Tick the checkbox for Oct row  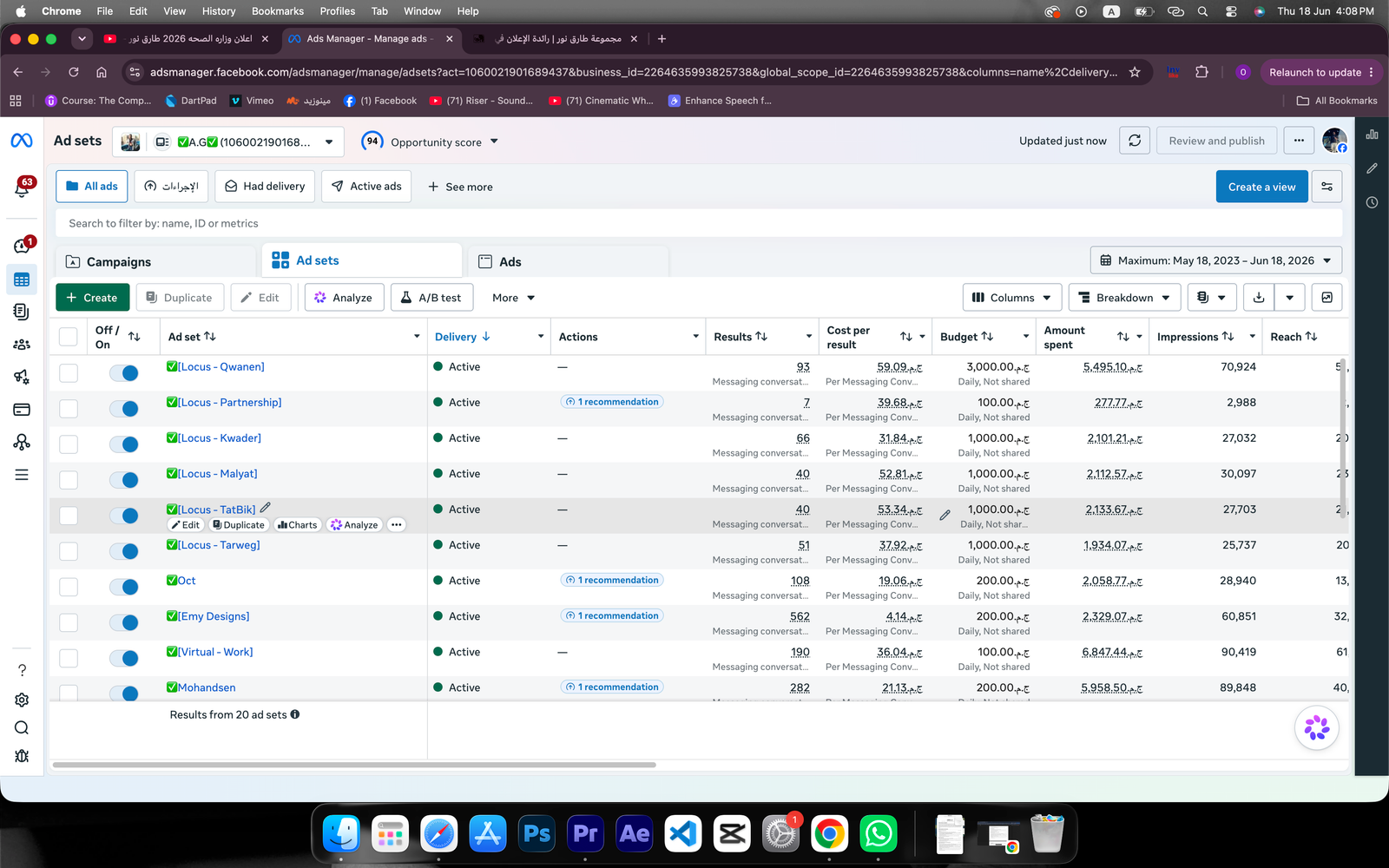(69, 587)
